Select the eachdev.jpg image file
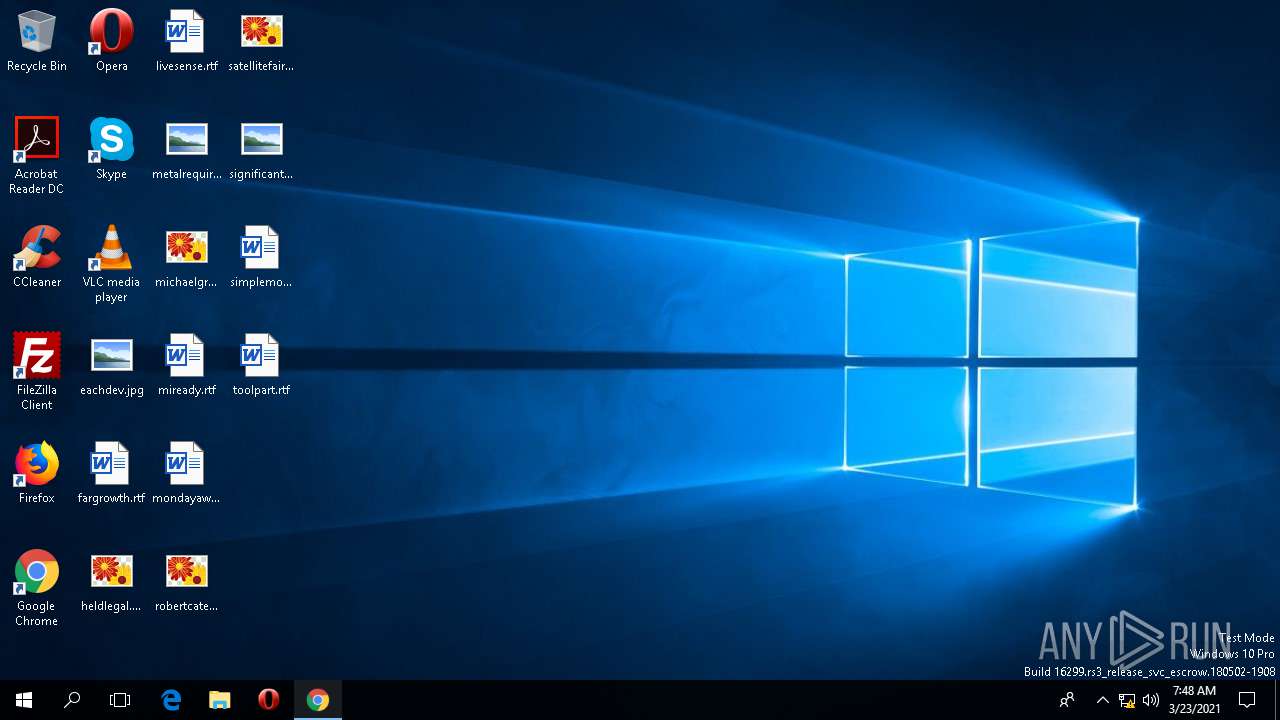 point(111,365)
